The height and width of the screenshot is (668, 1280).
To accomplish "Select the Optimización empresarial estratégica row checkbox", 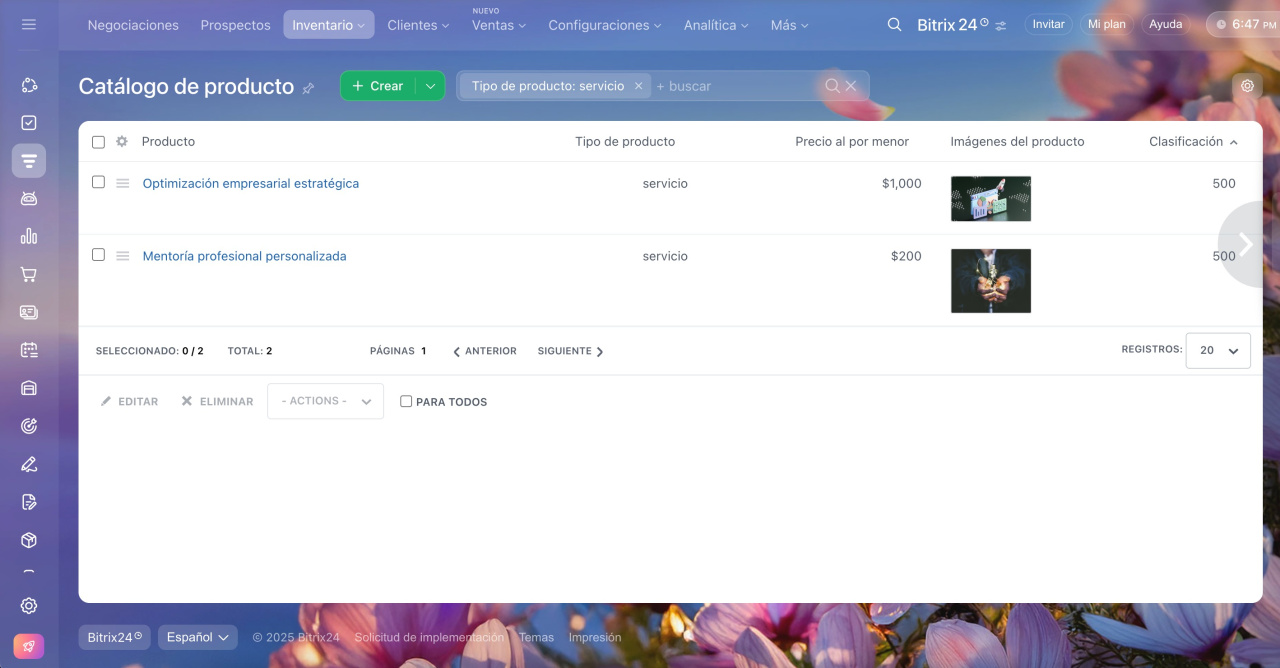I will click(98, 182).
